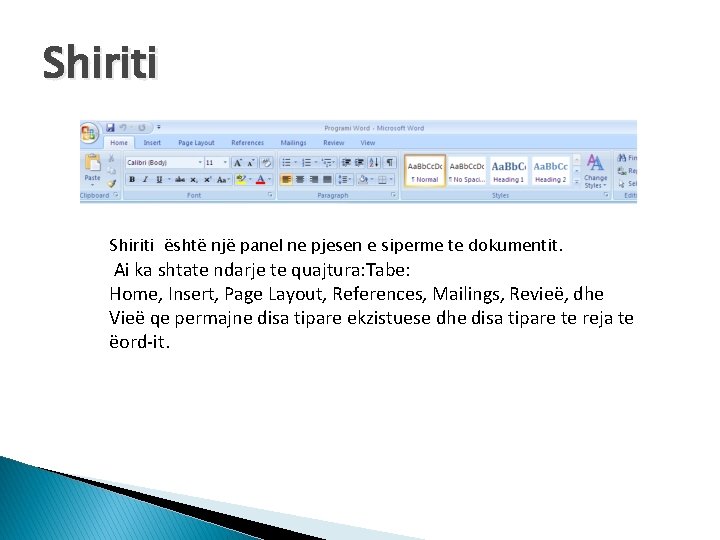The image size is (720, 540).
Task: Grow font size with large A
Action: tap(237, 163)
